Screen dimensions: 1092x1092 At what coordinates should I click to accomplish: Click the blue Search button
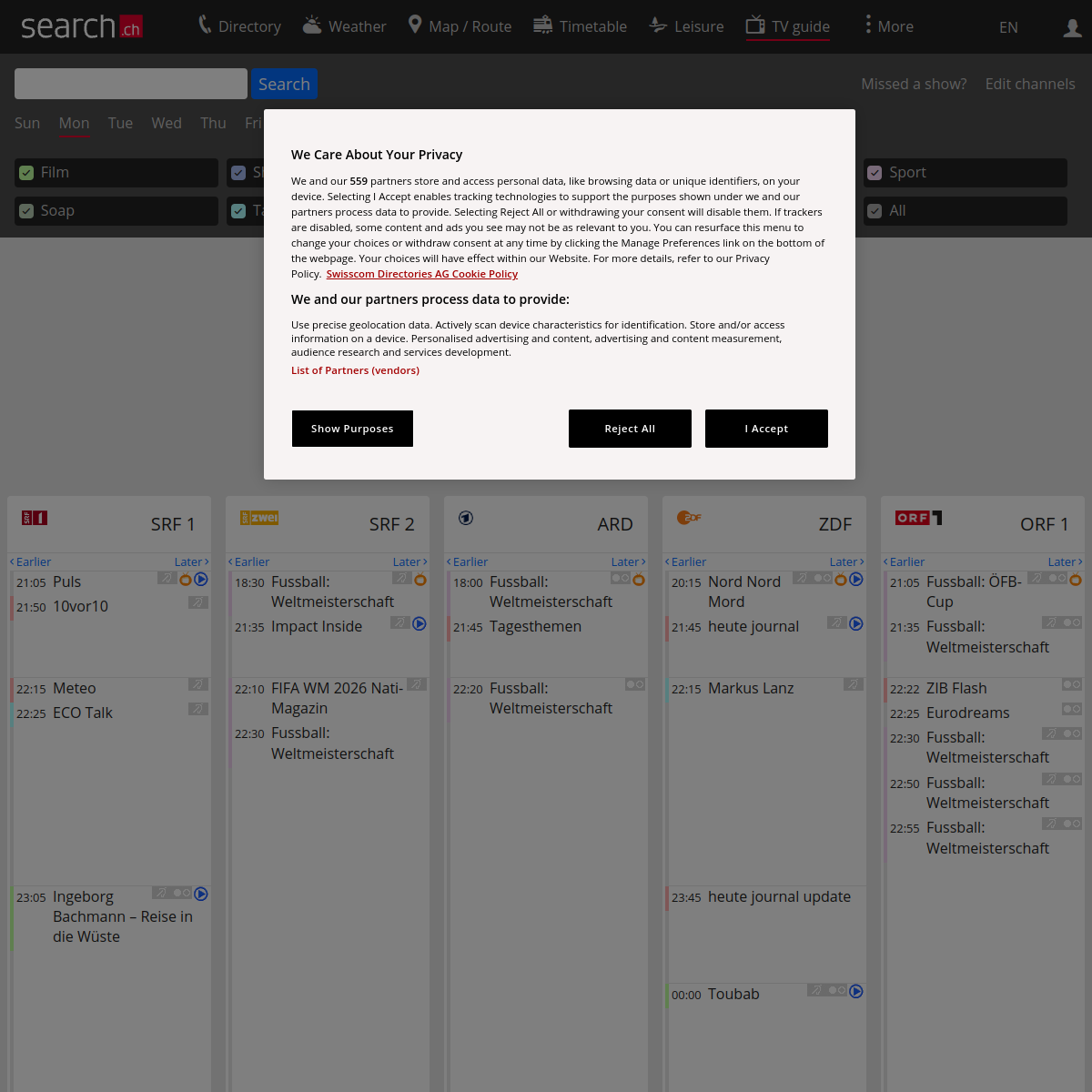[x=284, y=84]
